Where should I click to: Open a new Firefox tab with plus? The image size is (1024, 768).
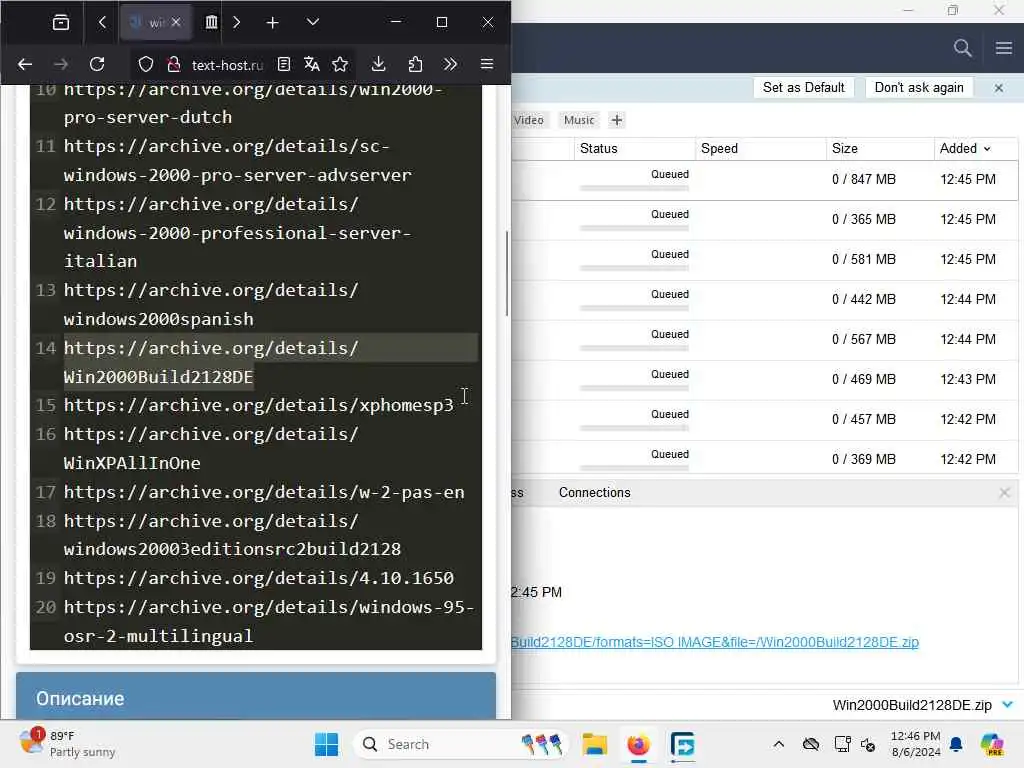(272, 23)
